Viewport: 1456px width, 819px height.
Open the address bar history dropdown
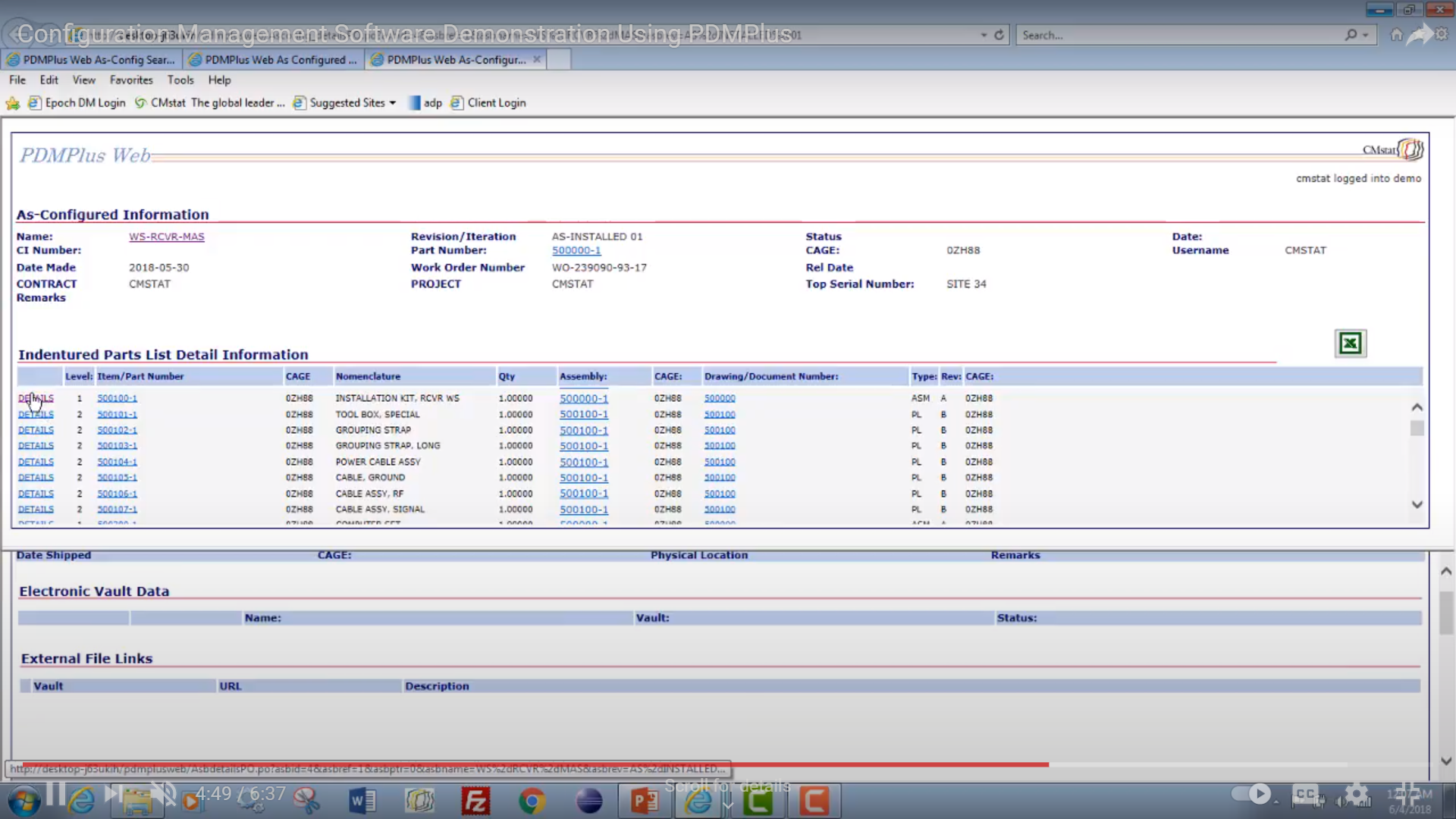pos(983,35)
